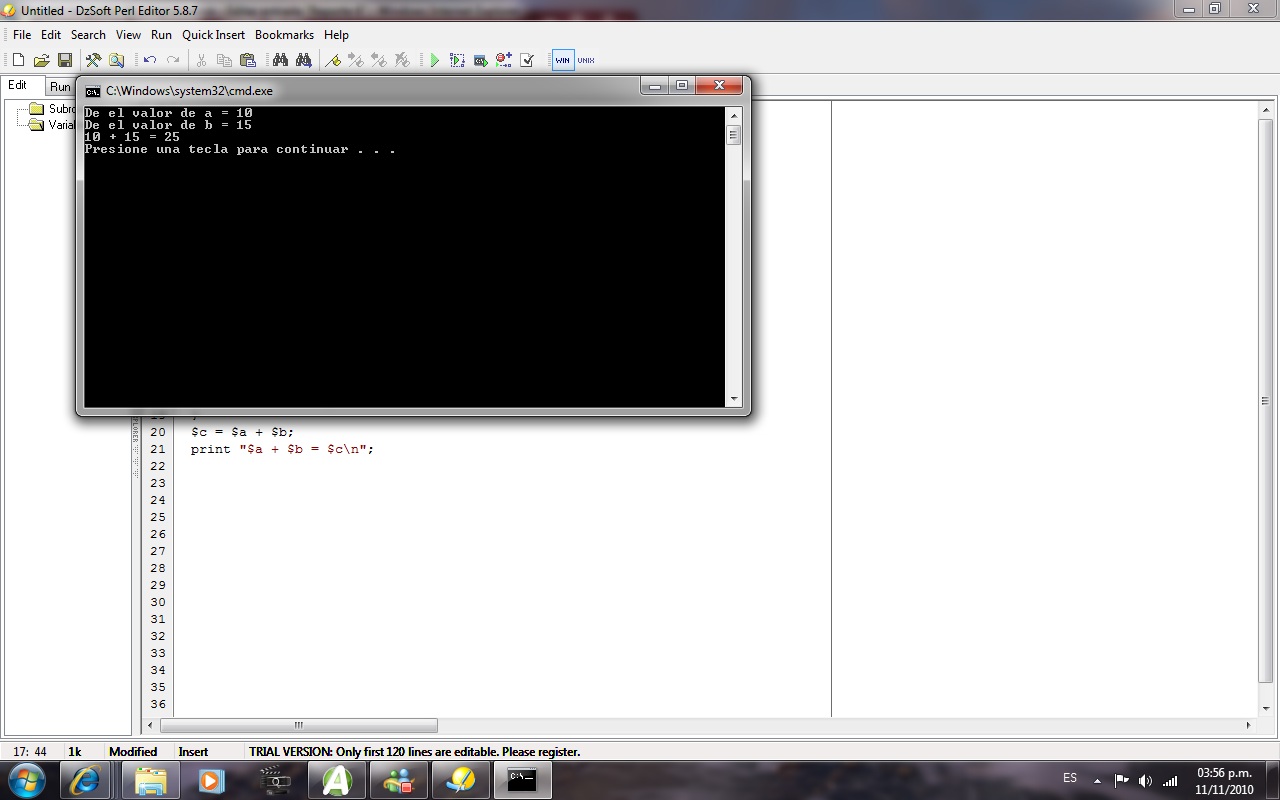This screenshot has width=1280, height=800.
Task: Click the green 'A' app taskbar icon
Action: [337, 780]
